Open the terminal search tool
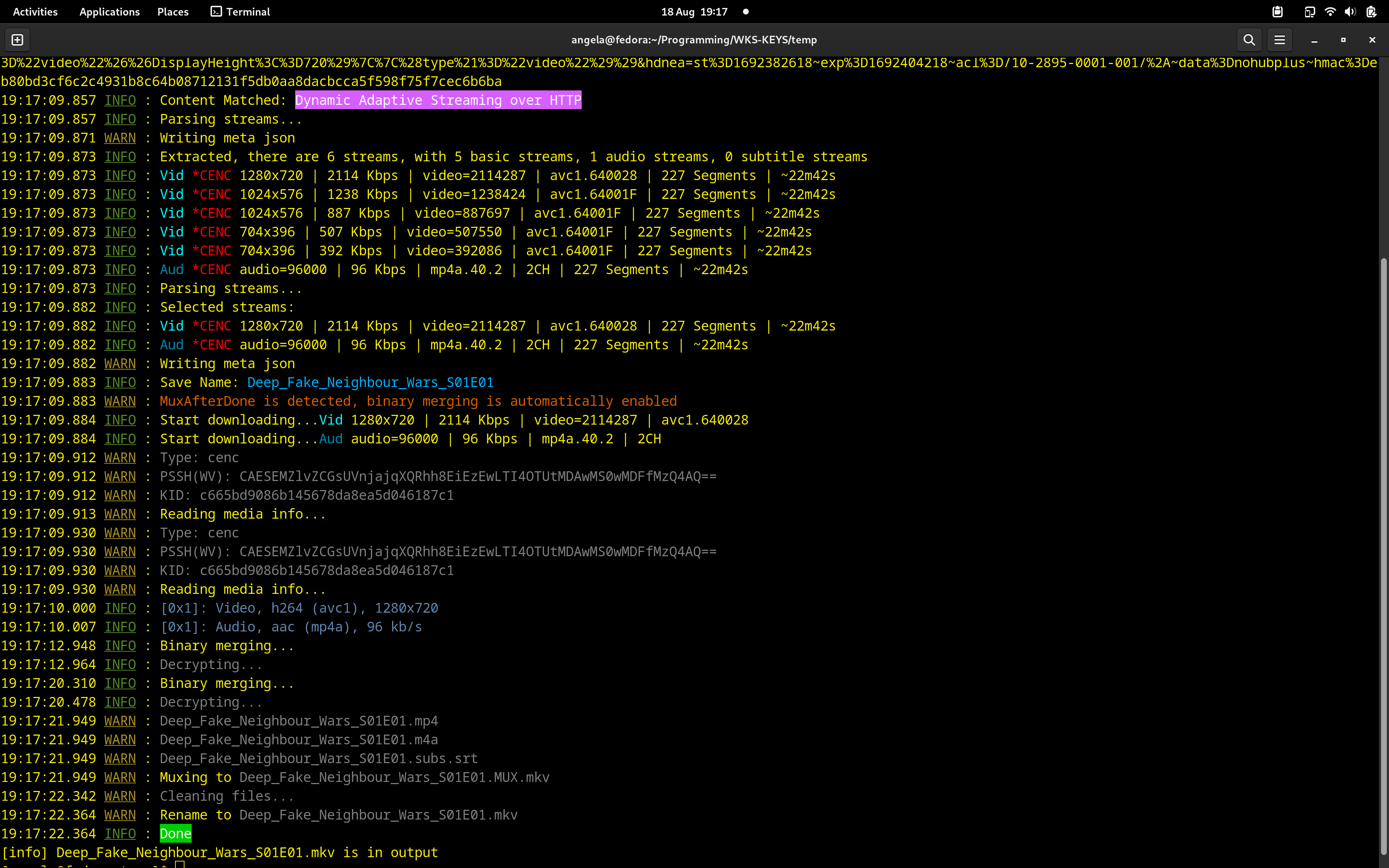Screen dimensions: 1389x868 coord(1249,40)
